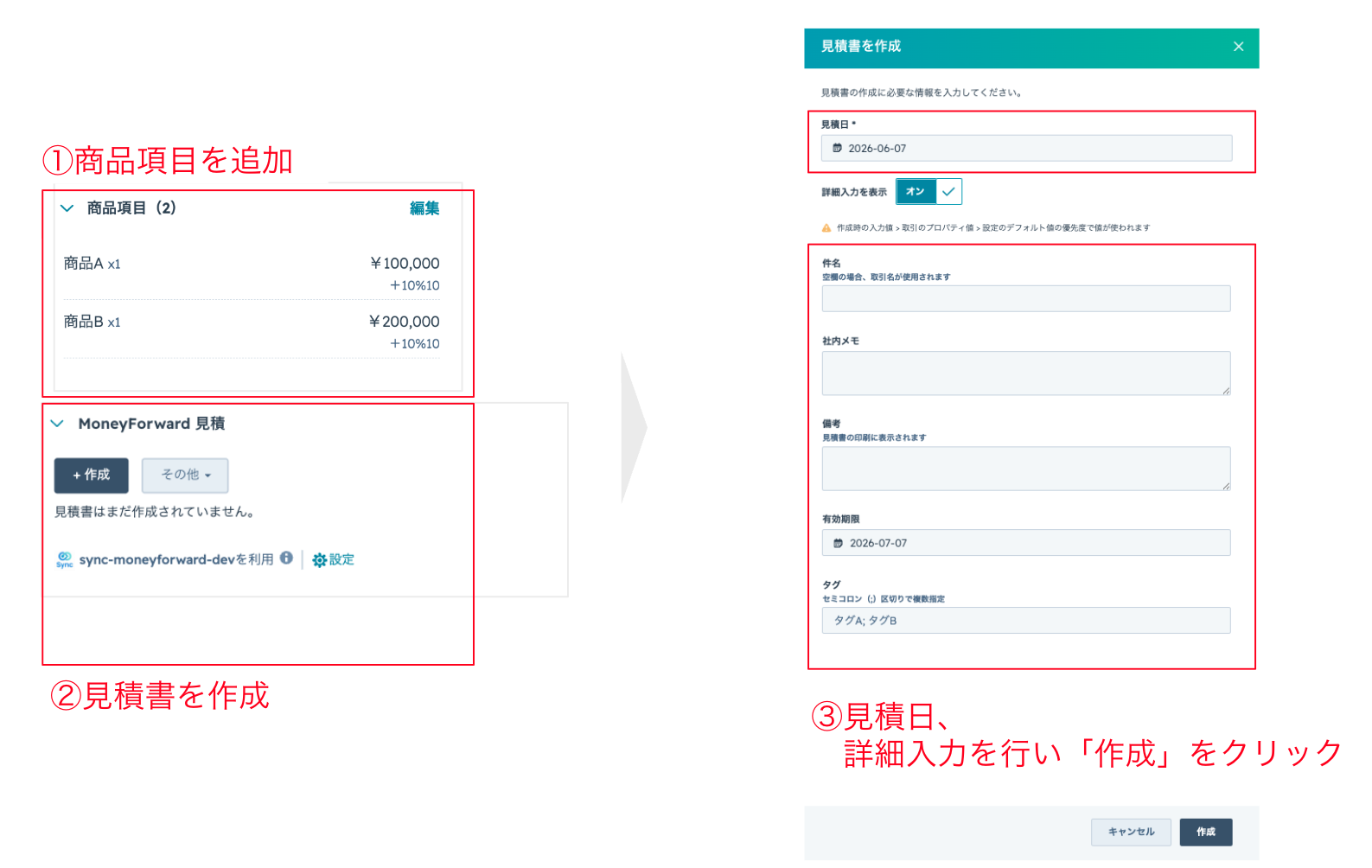The width and height of the screenshot is (1372, 868).
Task: Click the calendar icon in 有効期限 field
Action: (838, 543)
